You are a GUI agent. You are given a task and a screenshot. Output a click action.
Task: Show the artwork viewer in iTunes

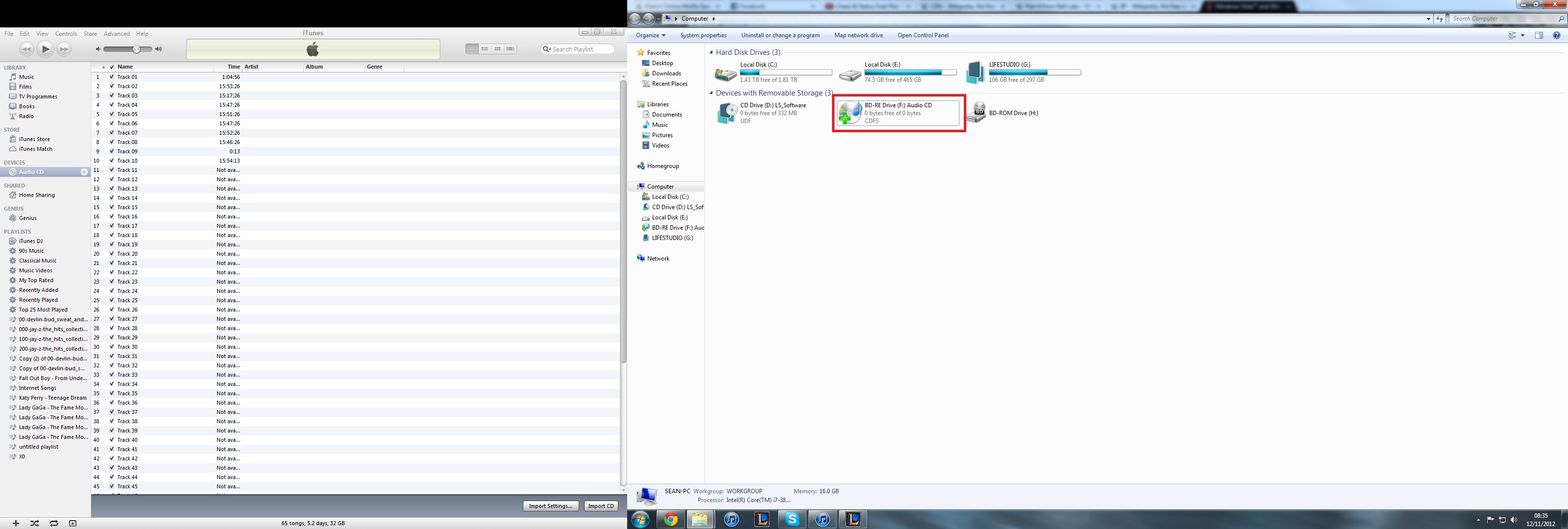coord(73,523)
